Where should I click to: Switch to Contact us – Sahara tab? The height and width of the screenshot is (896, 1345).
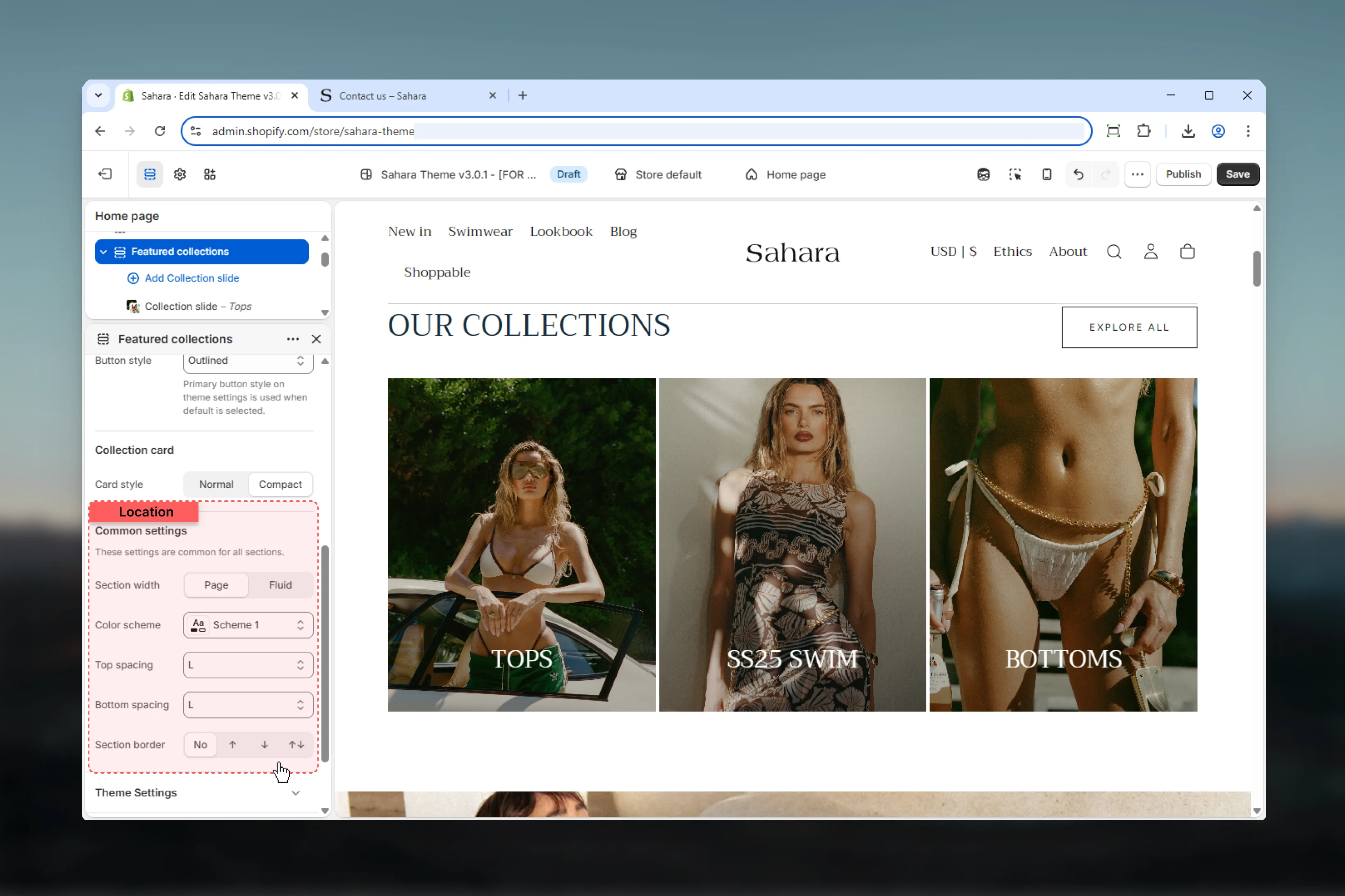(x=408, y=96)
